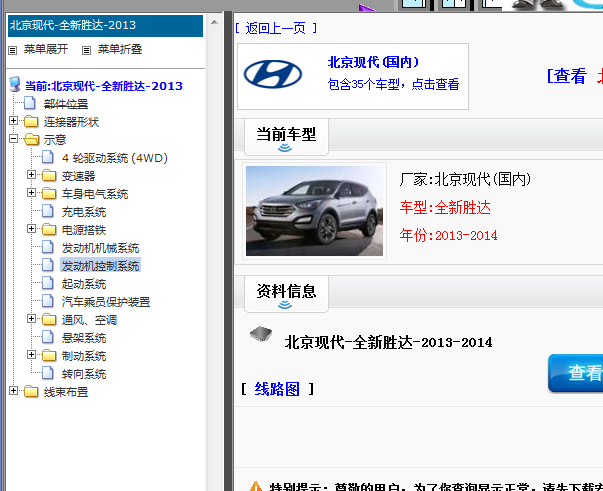
Task: Click the folder icon for 制动系统
Action: pyautogui.click(x=49, y=356)
